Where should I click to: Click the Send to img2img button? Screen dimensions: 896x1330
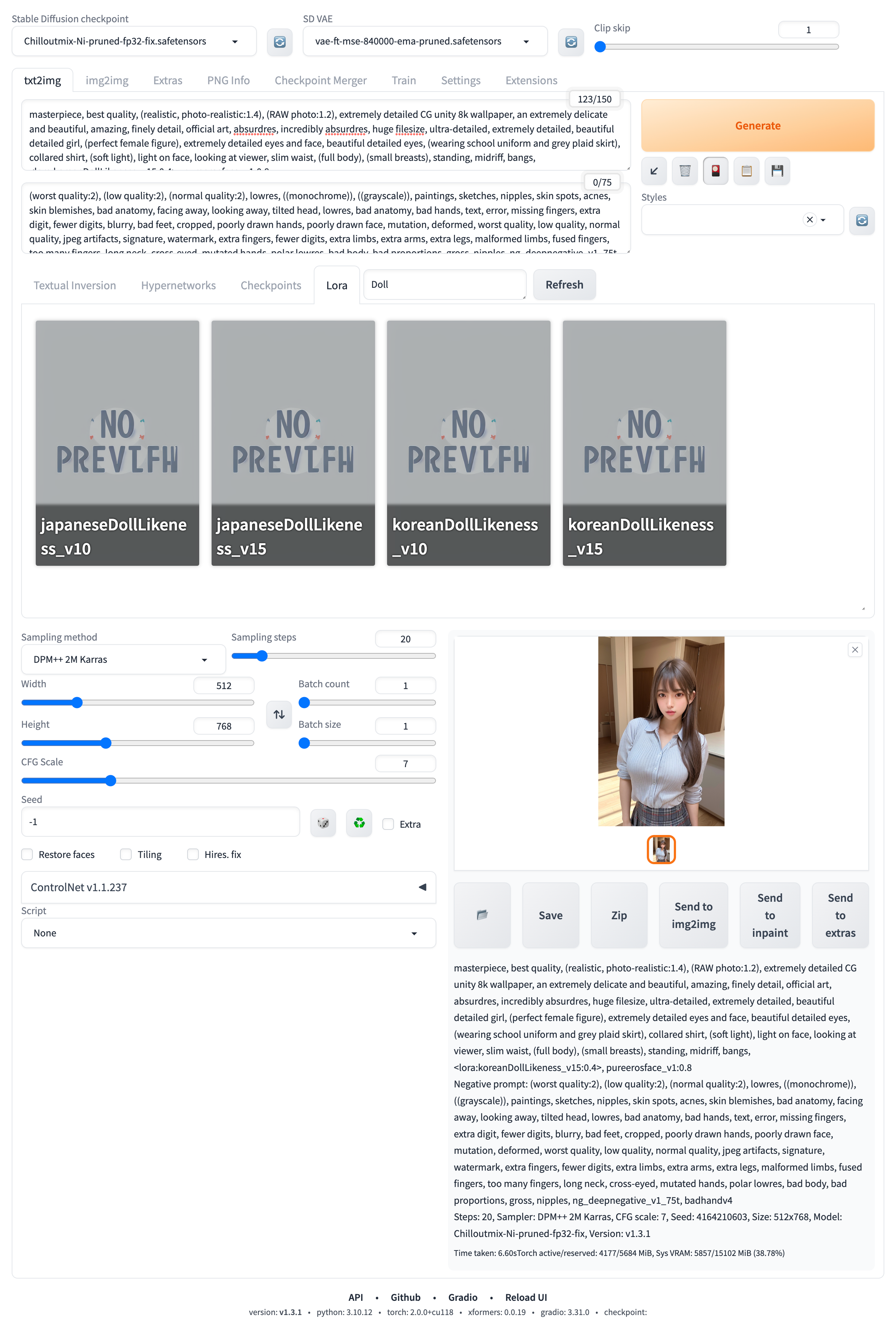tap(693, 915)
